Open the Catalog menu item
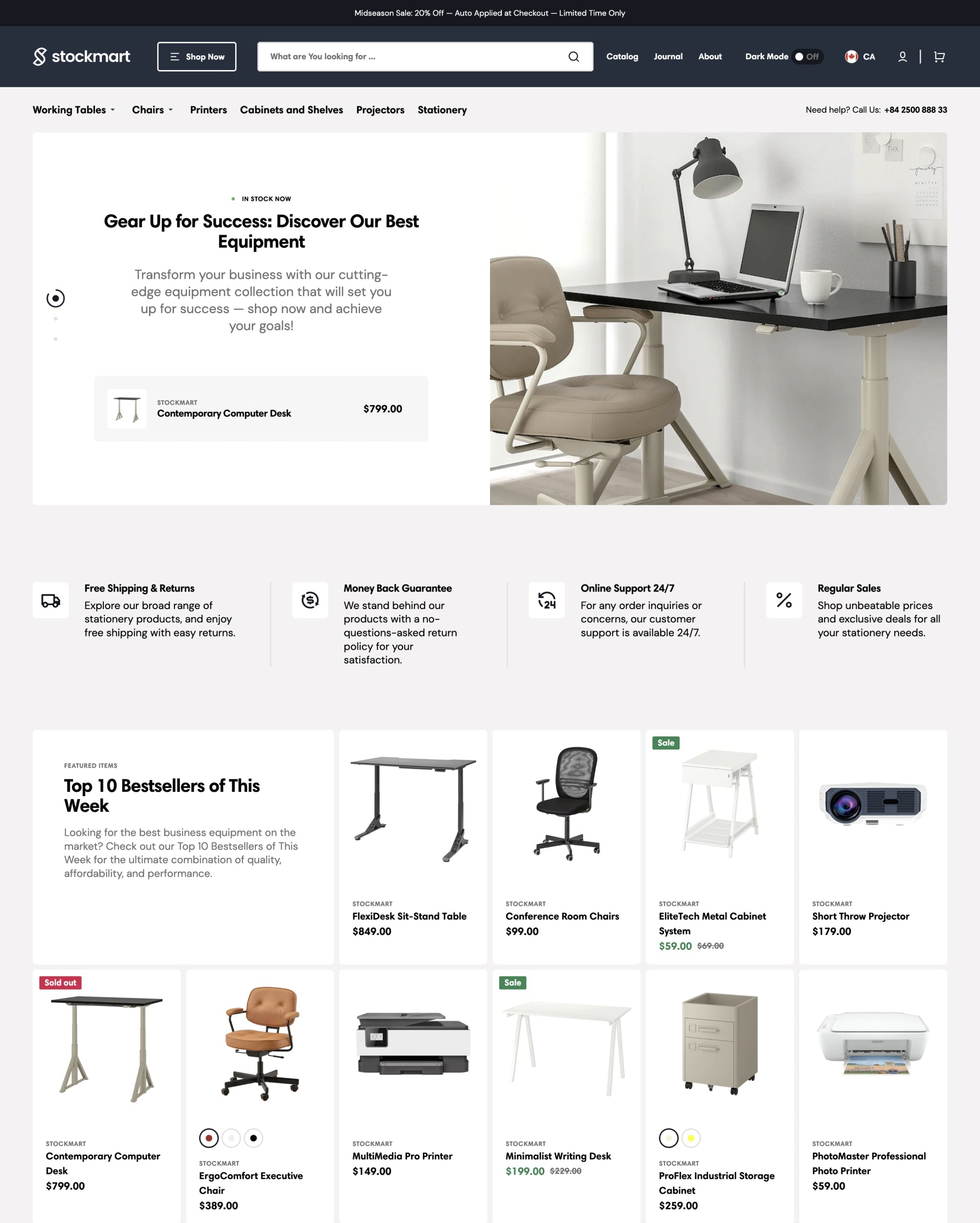 622,56
